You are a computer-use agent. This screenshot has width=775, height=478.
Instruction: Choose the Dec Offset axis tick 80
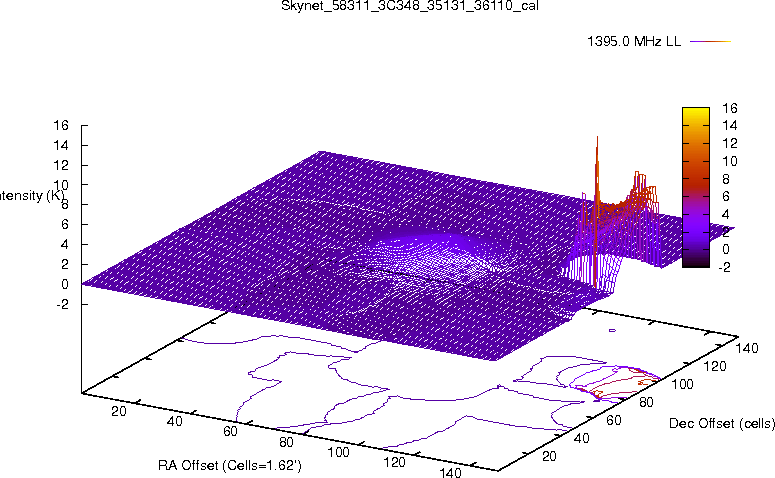646,402
